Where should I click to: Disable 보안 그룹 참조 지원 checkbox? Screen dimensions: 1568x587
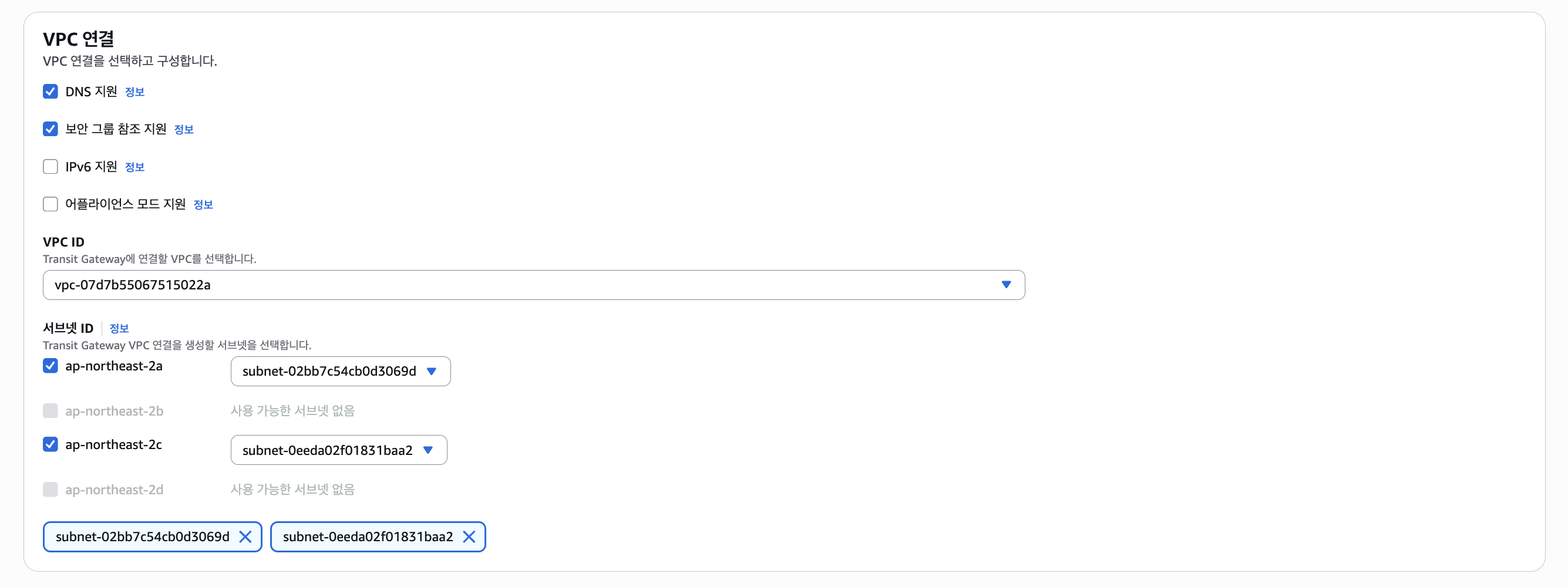(x=51, y=129)
